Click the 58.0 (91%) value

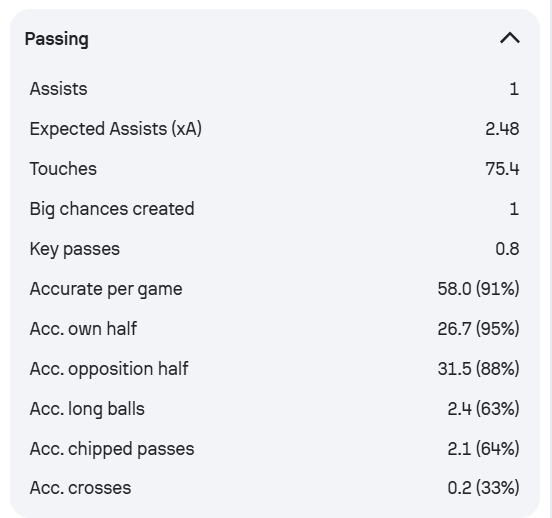pyautogui.click(x=478, y=289)
